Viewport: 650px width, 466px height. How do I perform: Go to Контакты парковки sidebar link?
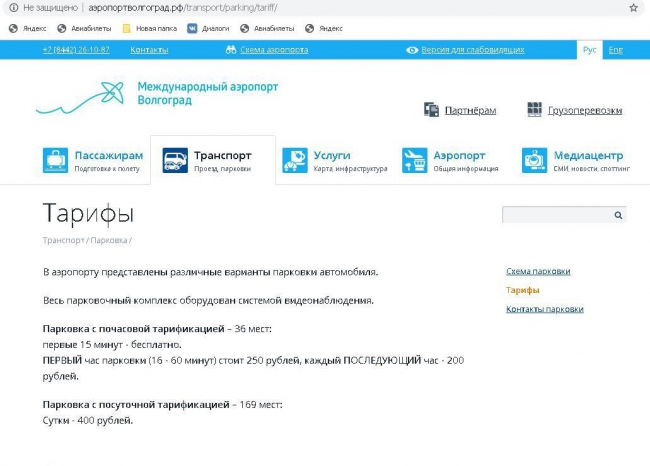click(544, 309)
